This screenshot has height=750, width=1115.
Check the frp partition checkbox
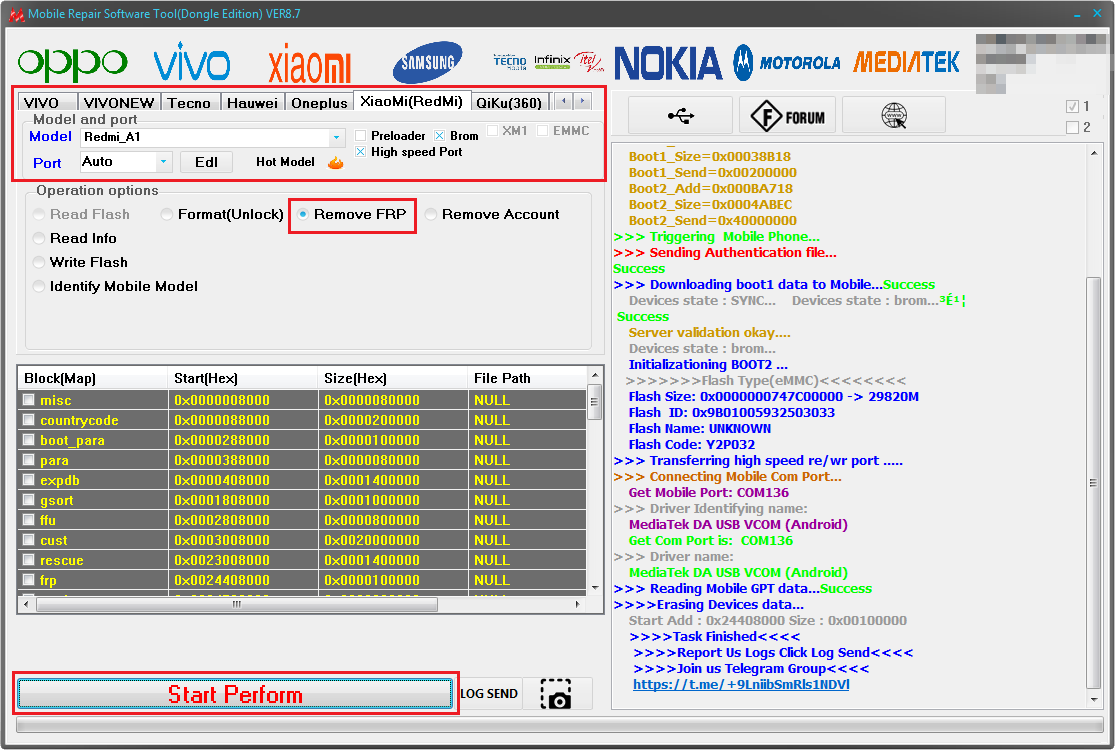click(x=29, y=579)
